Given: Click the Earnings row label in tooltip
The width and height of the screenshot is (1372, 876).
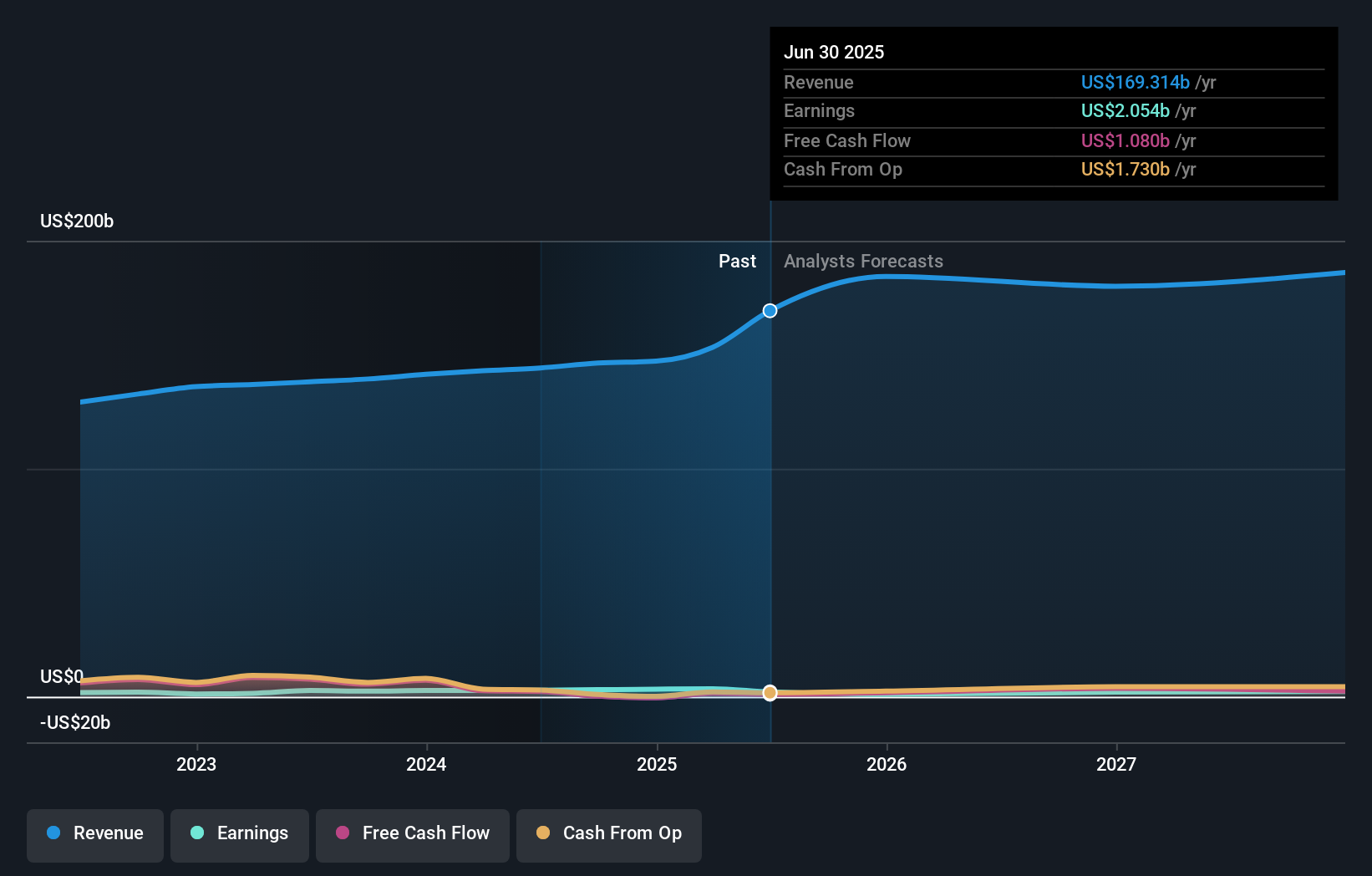Looking at the screenshot, I should pos(820,110).
